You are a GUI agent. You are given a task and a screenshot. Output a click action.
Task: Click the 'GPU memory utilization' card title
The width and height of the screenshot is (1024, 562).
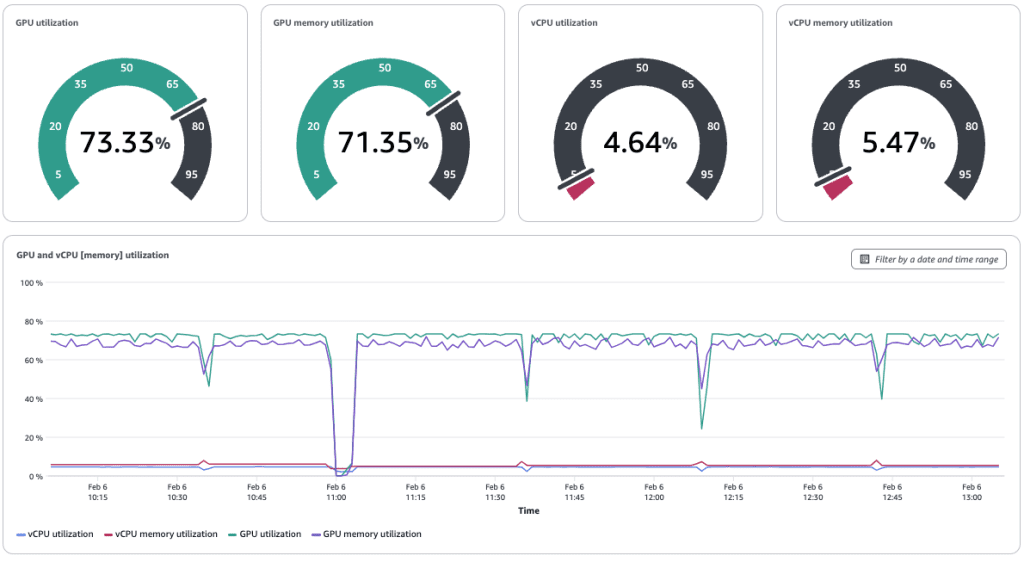[x=323, y=22]
